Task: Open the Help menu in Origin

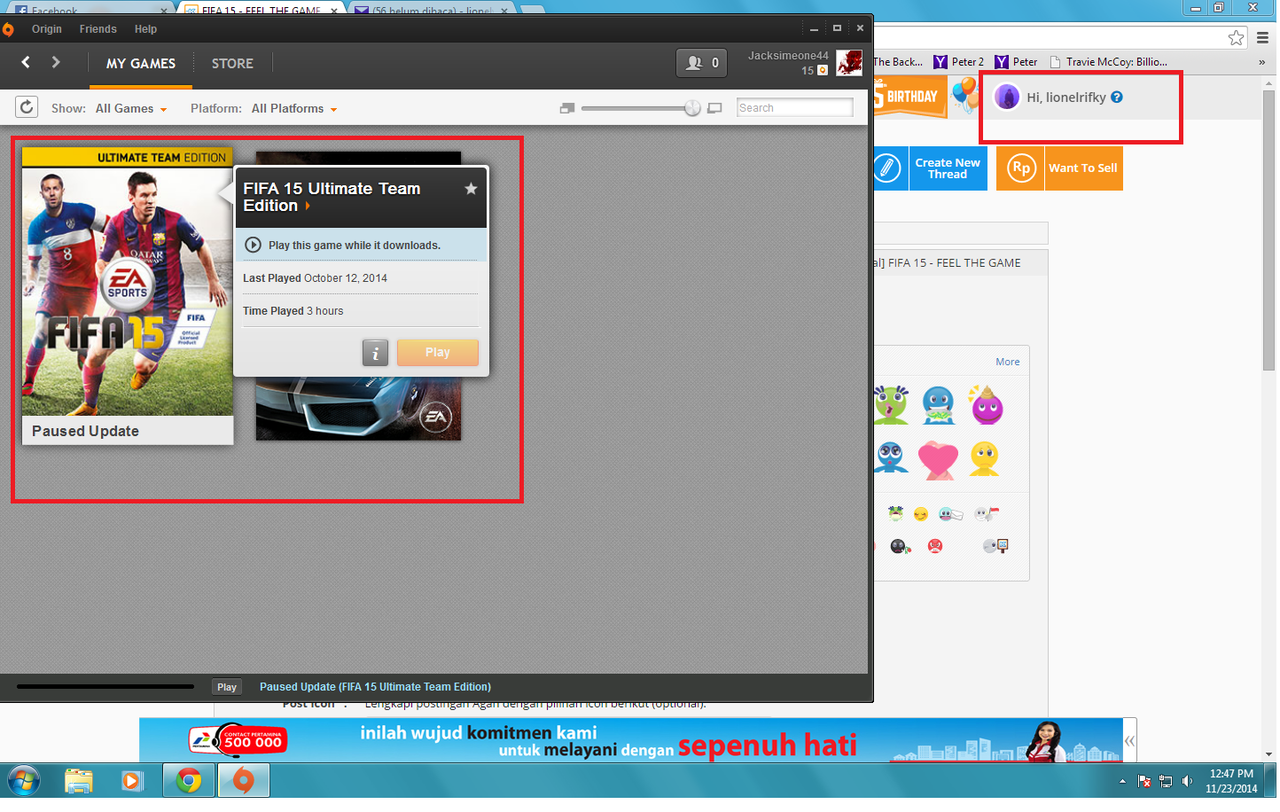Action: 146,29
